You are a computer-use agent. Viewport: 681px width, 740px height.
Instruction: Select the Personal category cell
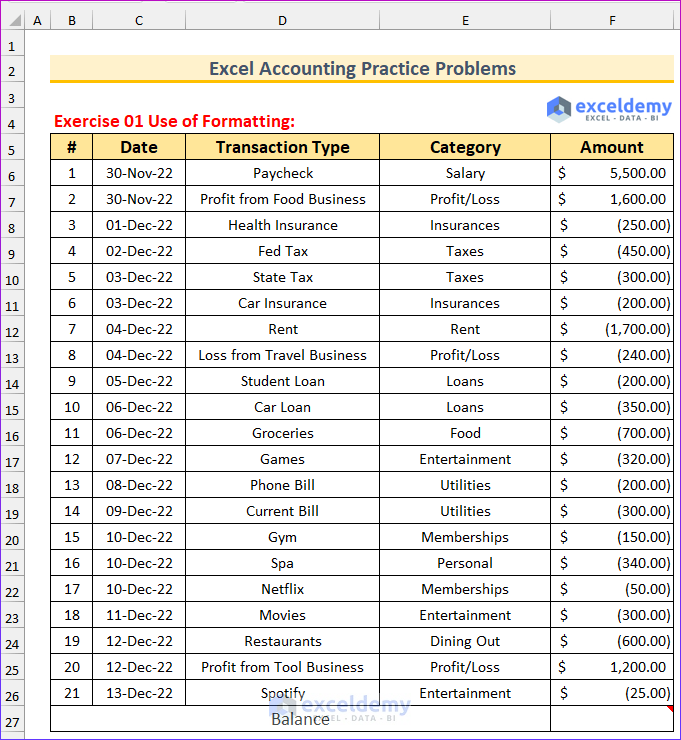tap(465, 563)
